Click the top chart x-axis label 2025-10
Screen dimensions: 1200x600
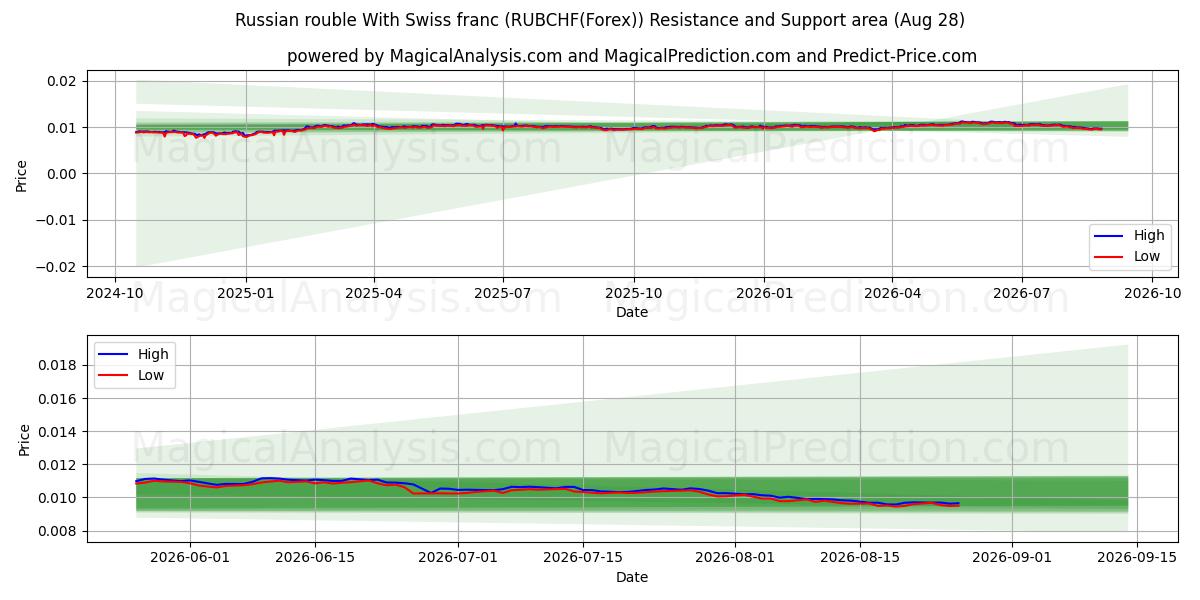633,292
